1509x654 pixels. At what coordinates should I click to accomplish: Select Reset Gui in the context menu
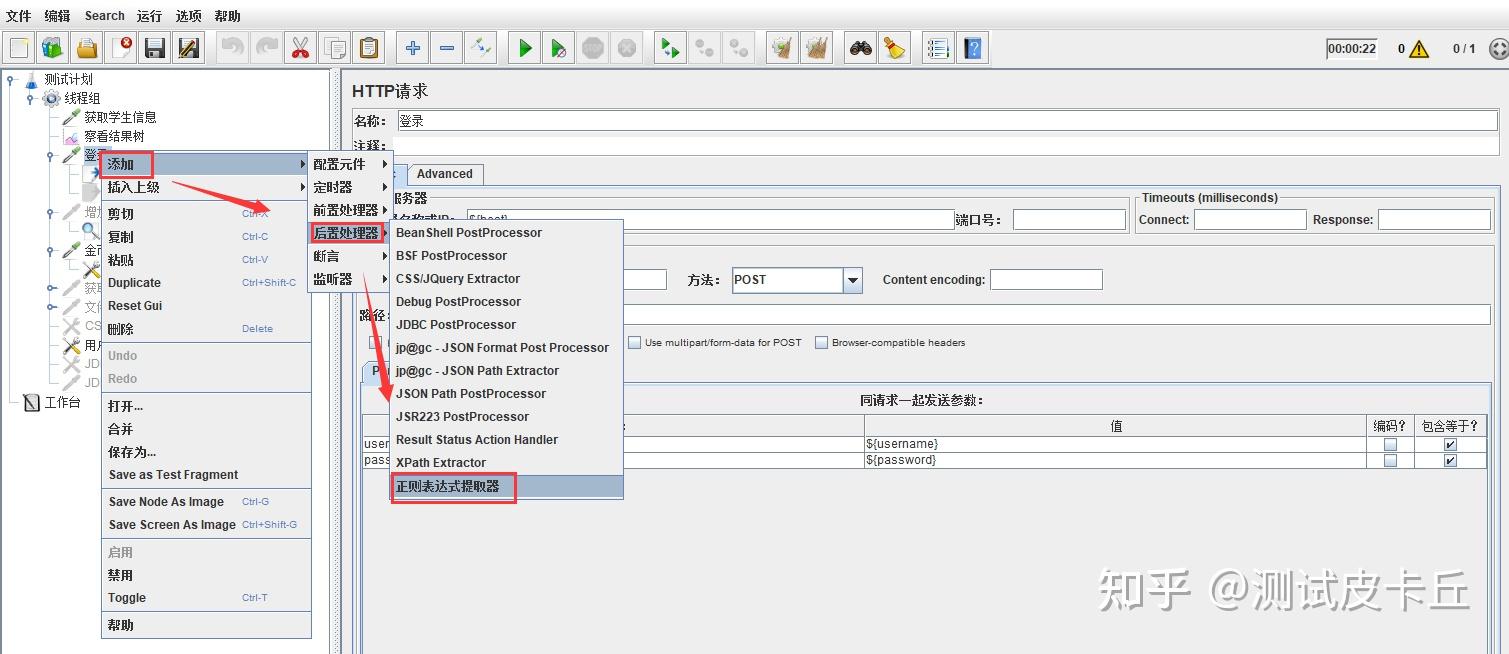[206, 306]
